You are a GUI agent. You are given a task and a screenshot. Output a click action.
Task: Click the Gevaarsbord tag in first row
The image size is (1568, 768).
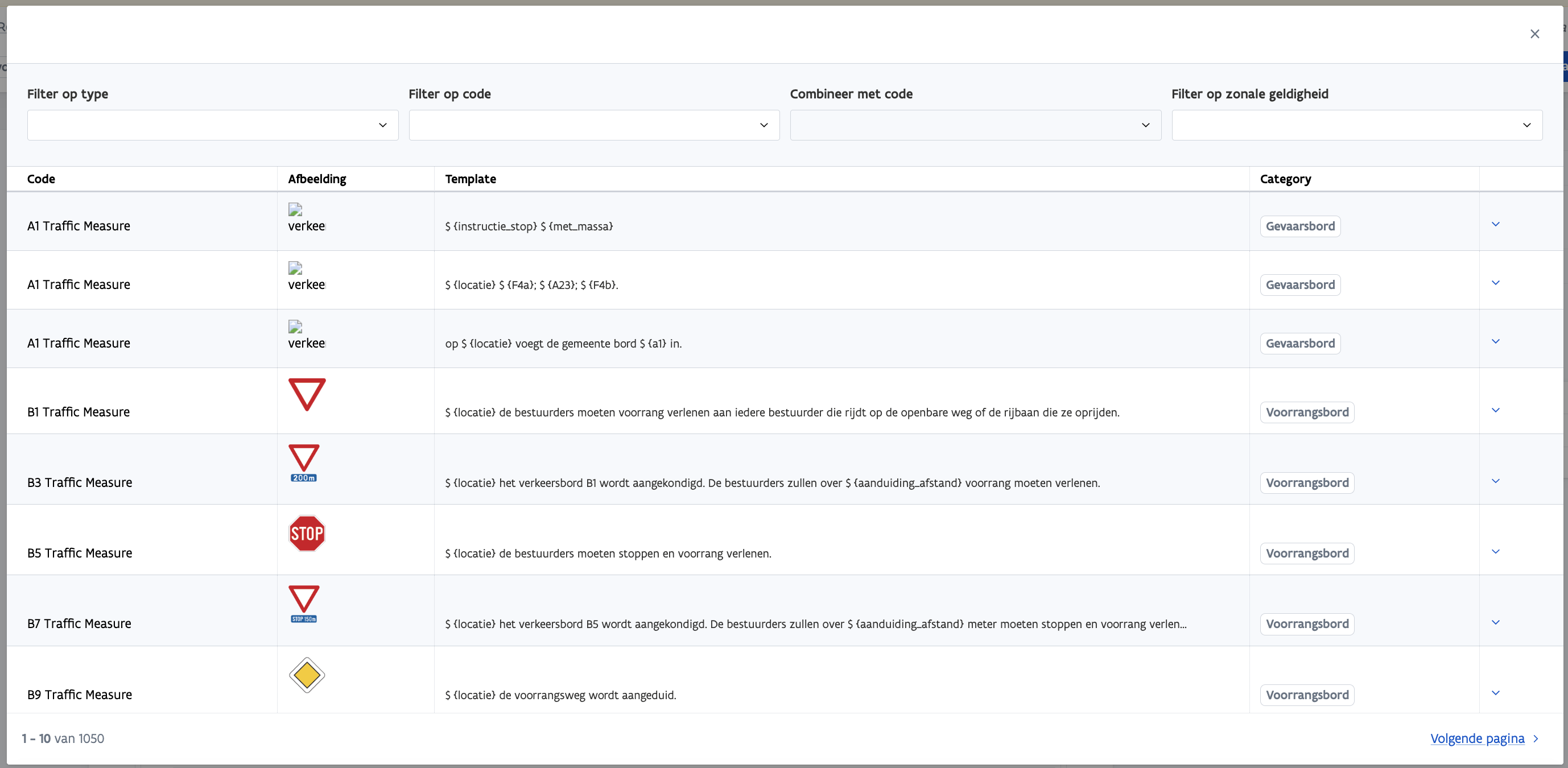coord(1299,226)
